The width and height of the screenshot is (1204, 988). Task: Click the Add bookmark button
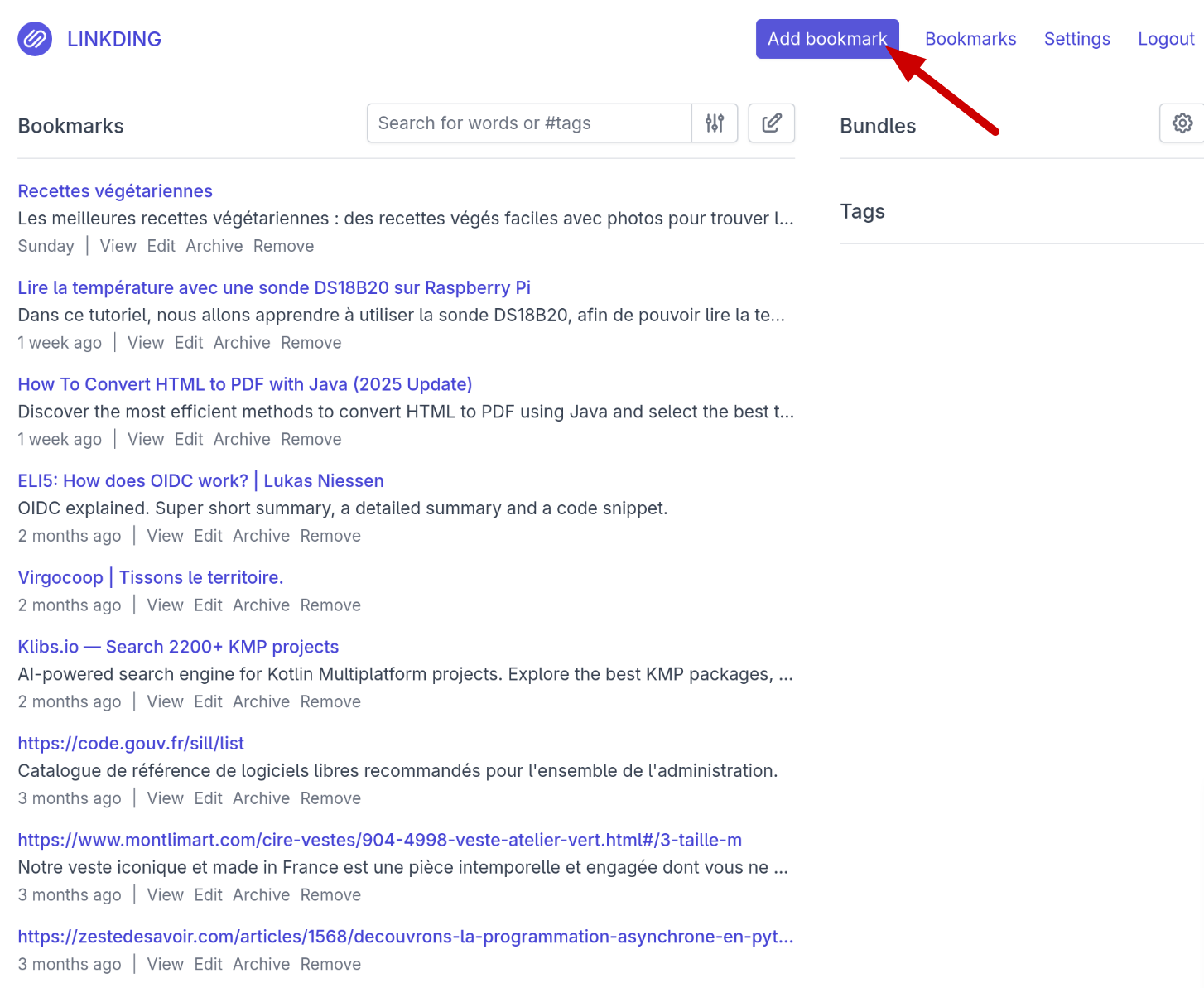tap(827, 39)
